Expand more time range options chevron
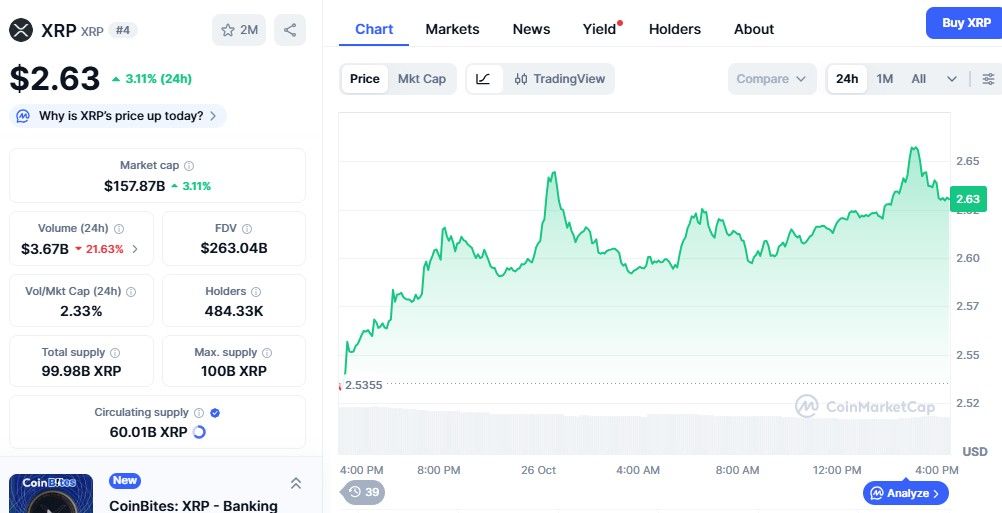This screenshot has height=513, width=1002. coord(951,79)
